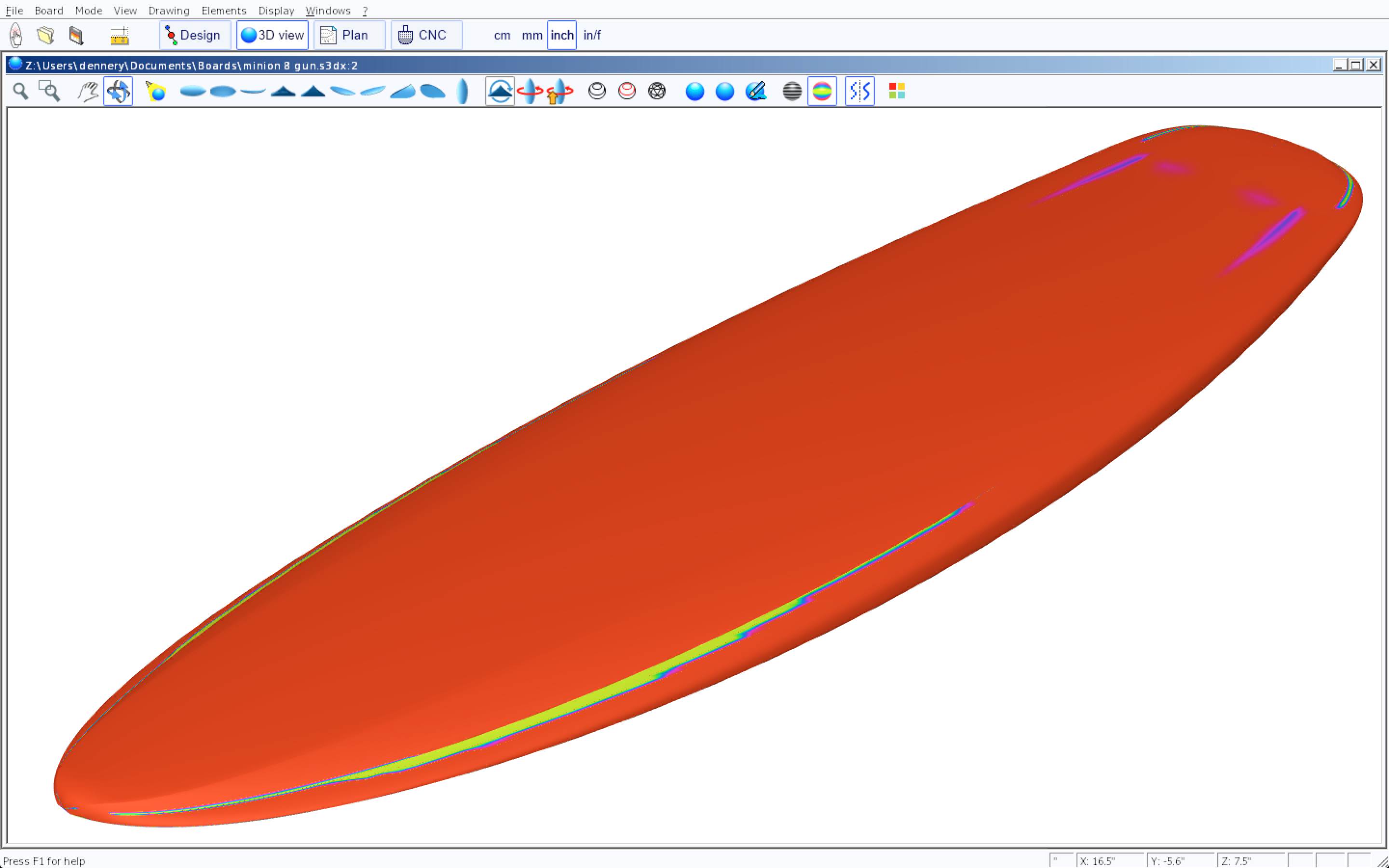Viewport: 1389px width, 868px height.
Task: Activate the hand pan tool
Action: [88, 91]
